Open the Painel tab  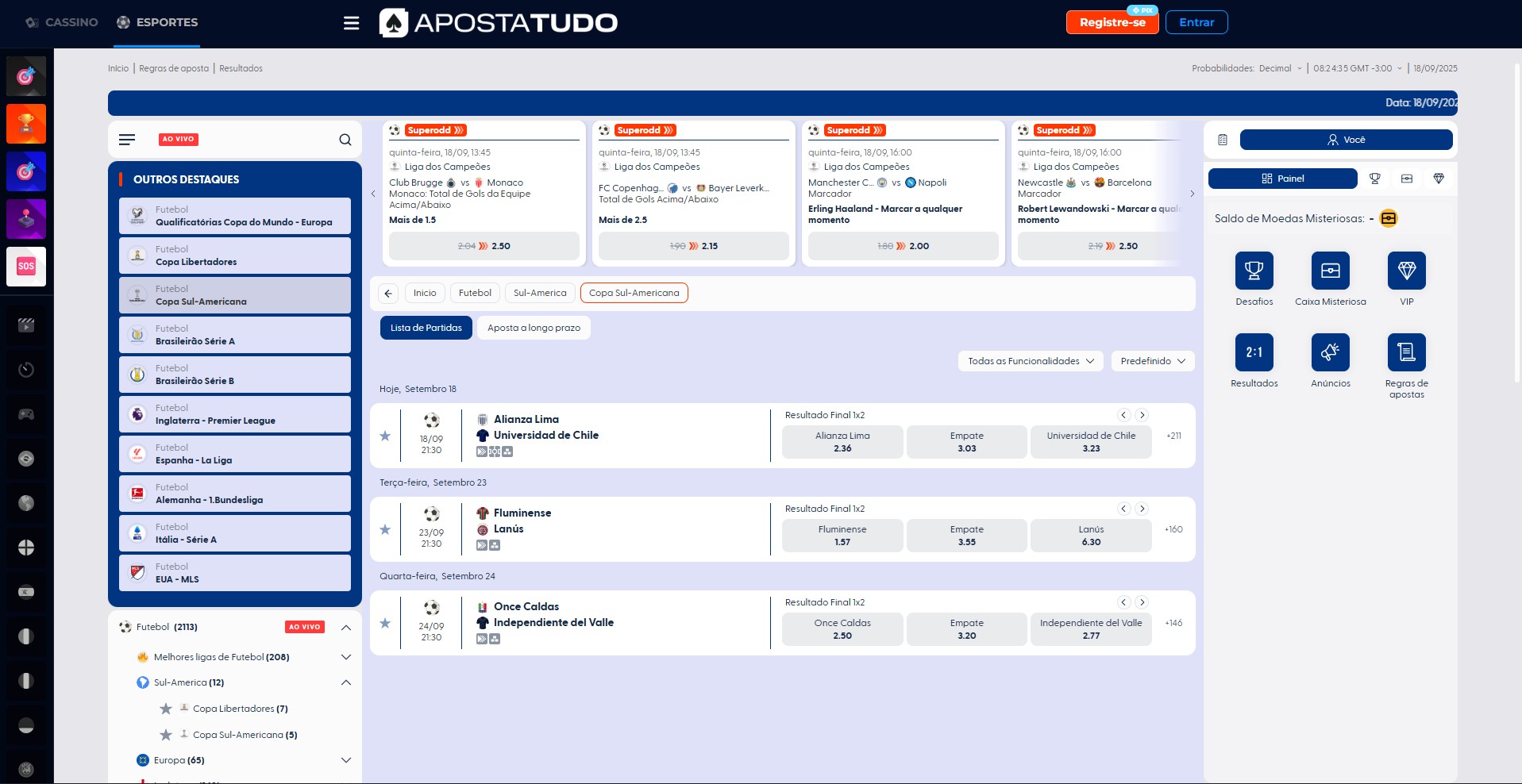pos(1283,179)
